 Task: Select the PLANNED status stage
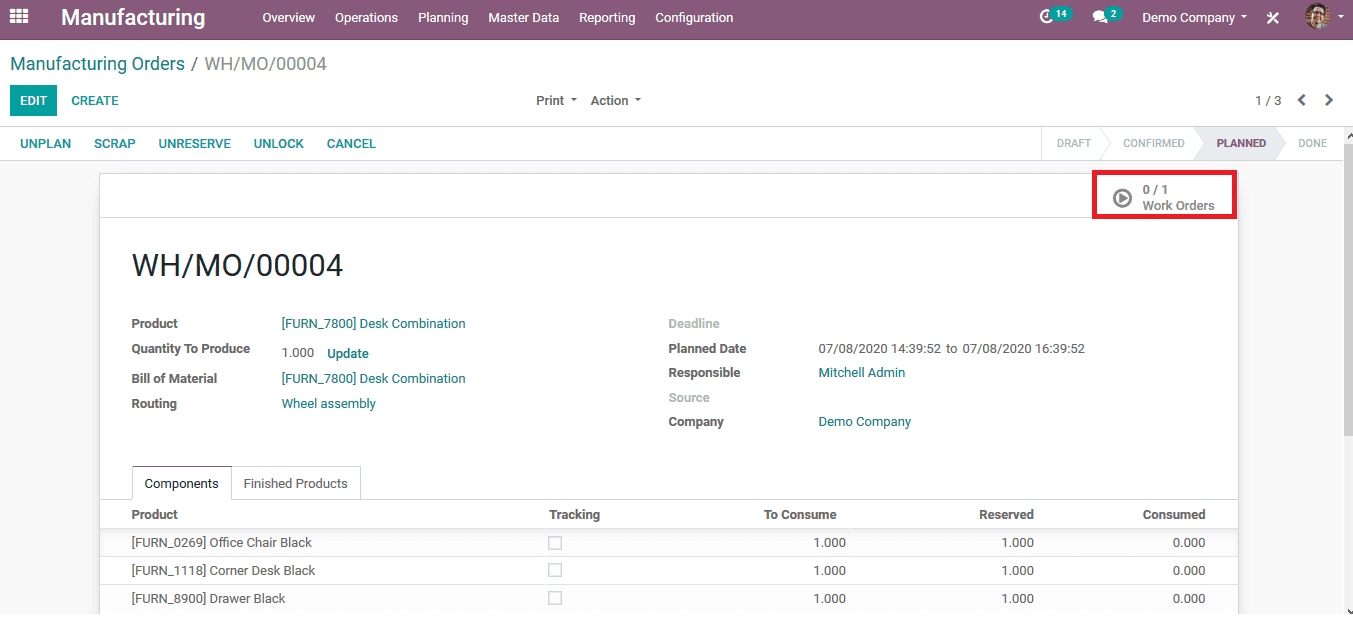1241,144
